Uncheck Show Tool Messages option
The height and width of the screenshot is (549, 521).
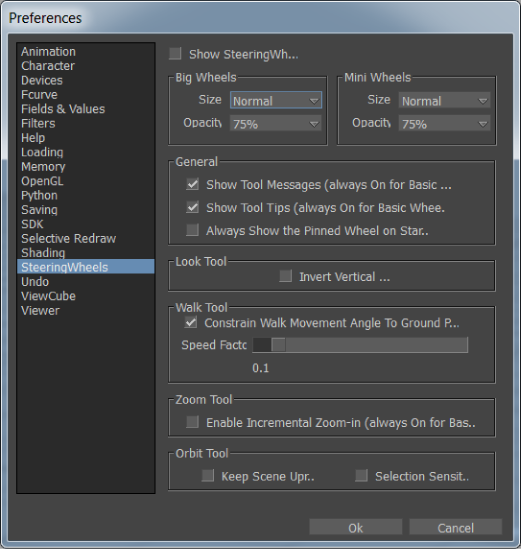(193, 184)
